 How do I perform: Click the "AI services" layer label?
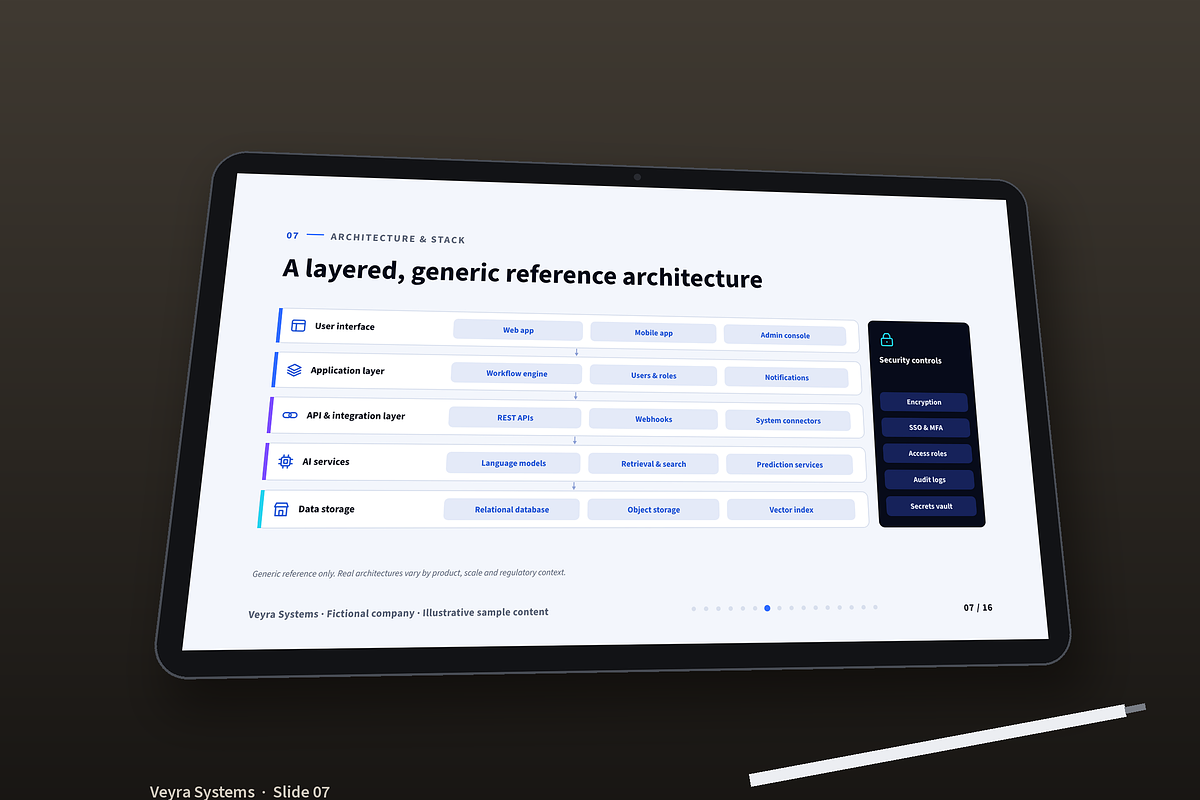pos(326,462)
